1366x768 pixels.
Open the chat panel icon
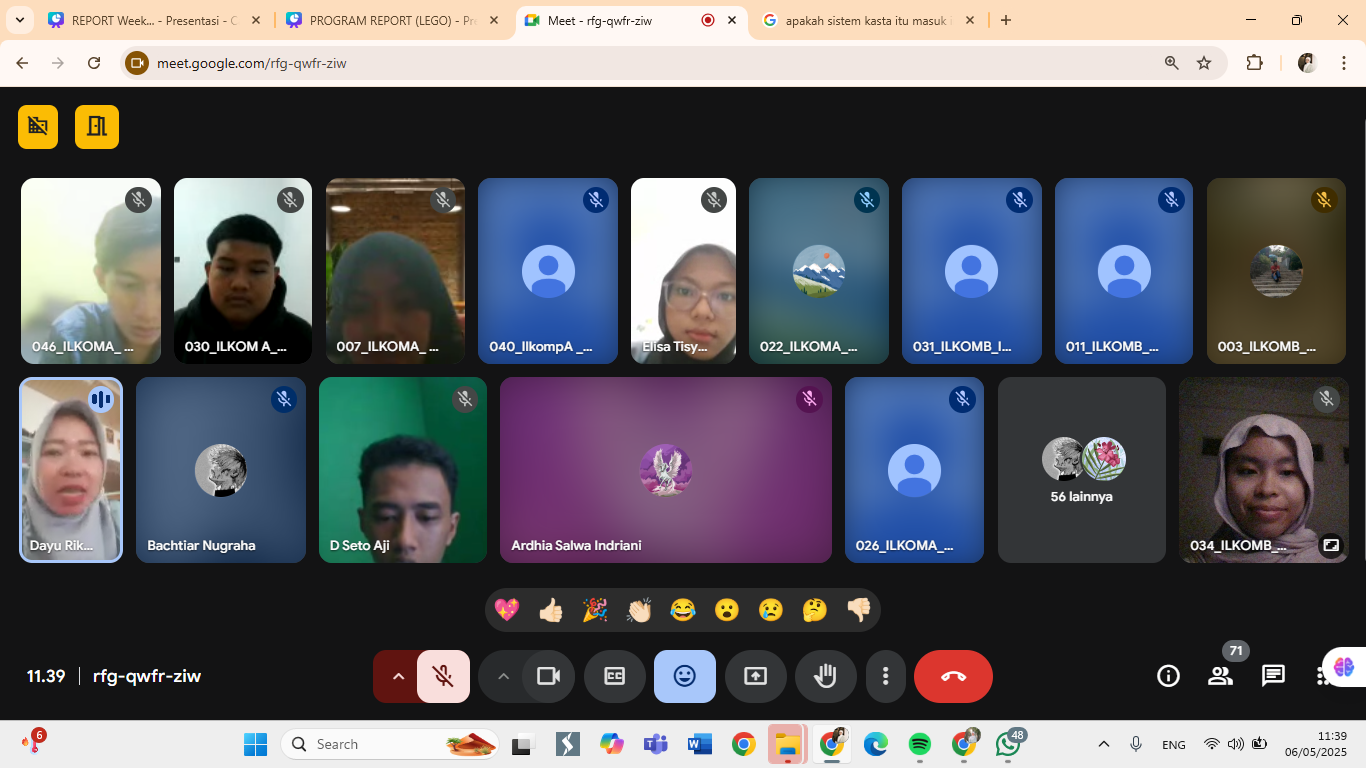point(1273,676)
